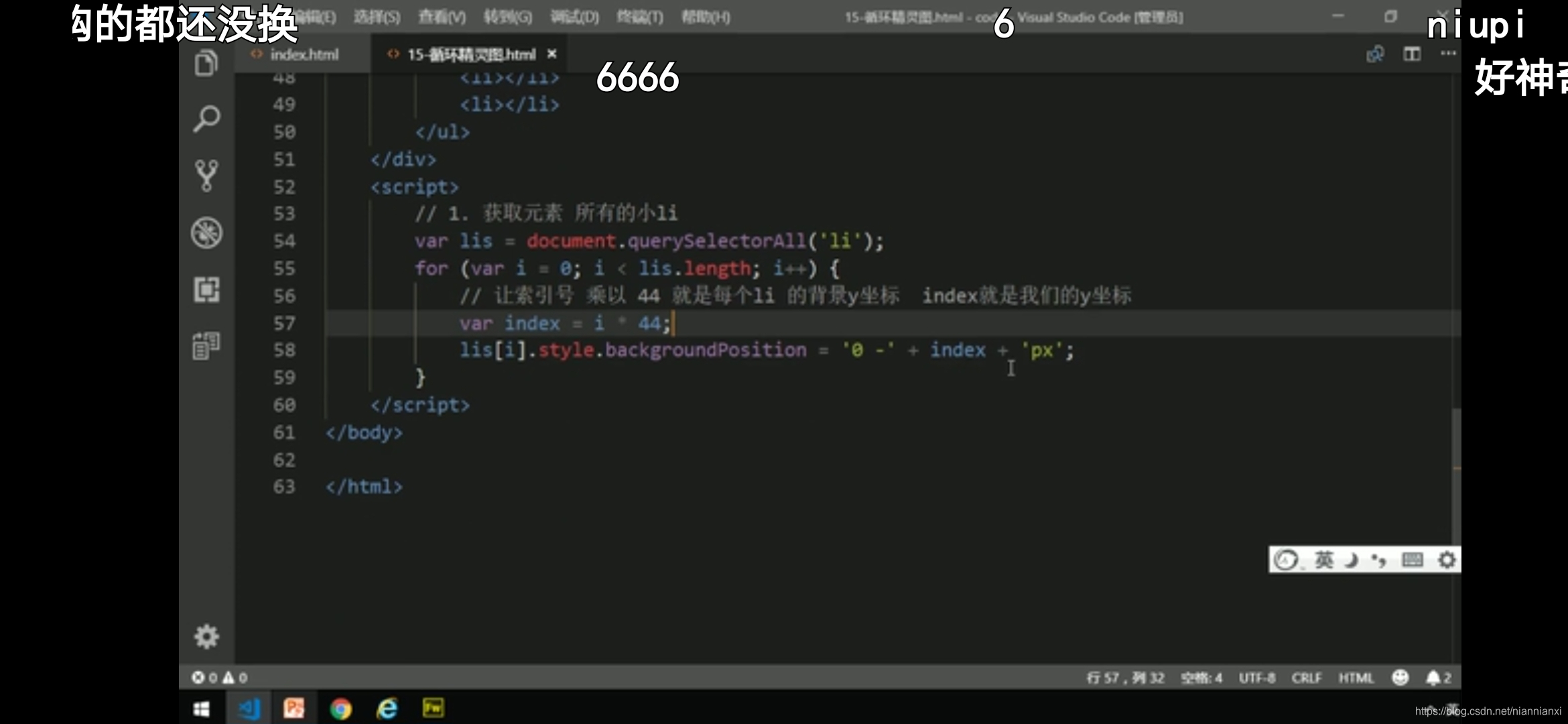Open Source Control view in activity bar
This screenshot has width=1568, height=724.
point(206,176)
